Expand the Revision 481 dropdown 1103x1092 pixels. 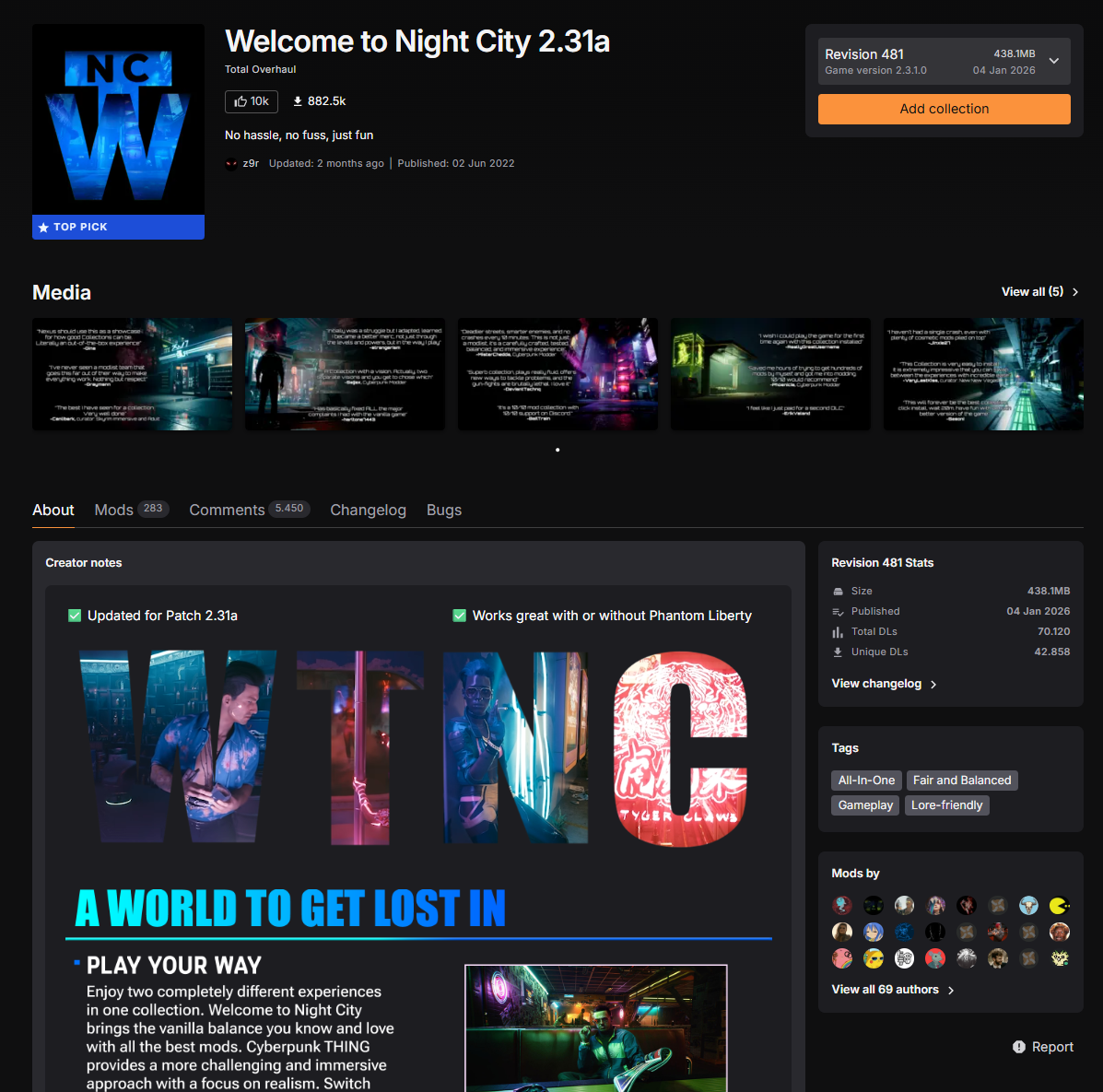[x=1053, y=62]
